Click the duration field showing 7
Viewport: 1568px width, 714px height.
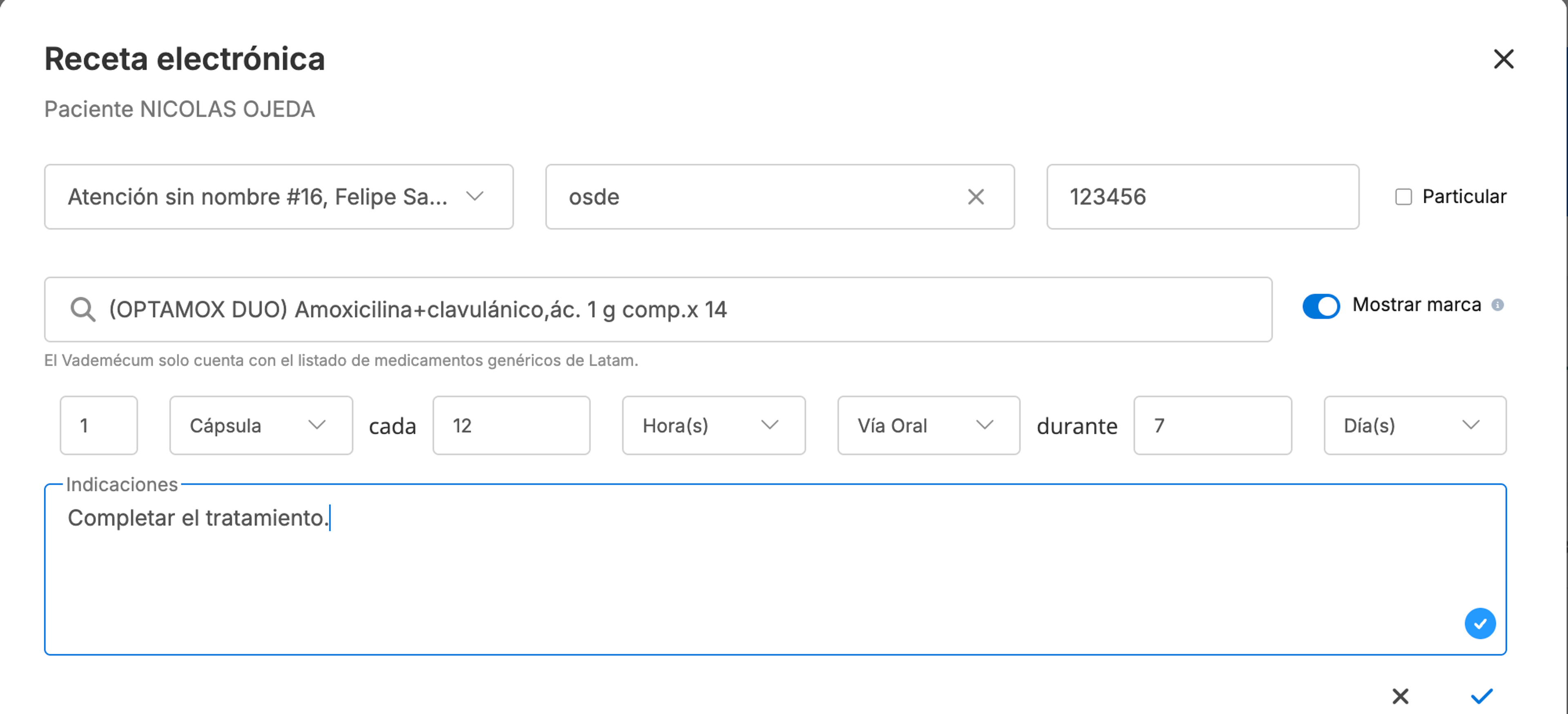click(x=1212, y=425)
